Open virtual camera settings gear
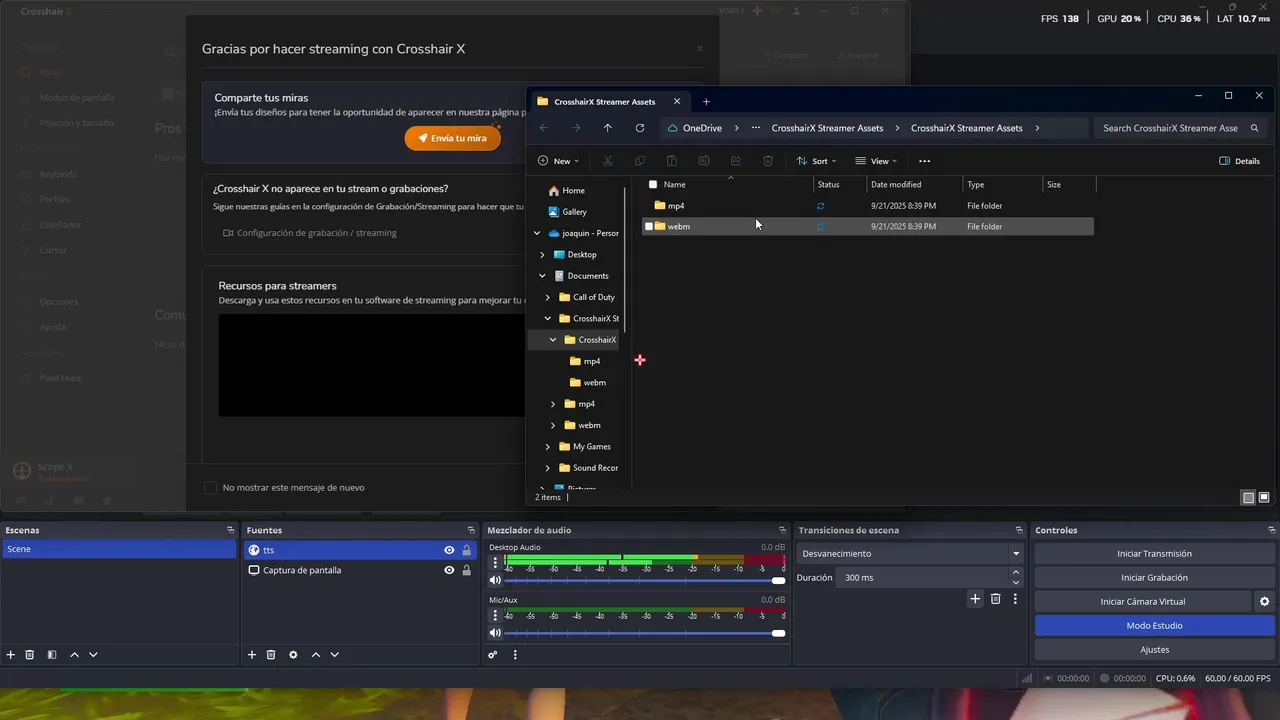Viewport: 1280px width, 720px height. coord(1264,601)
